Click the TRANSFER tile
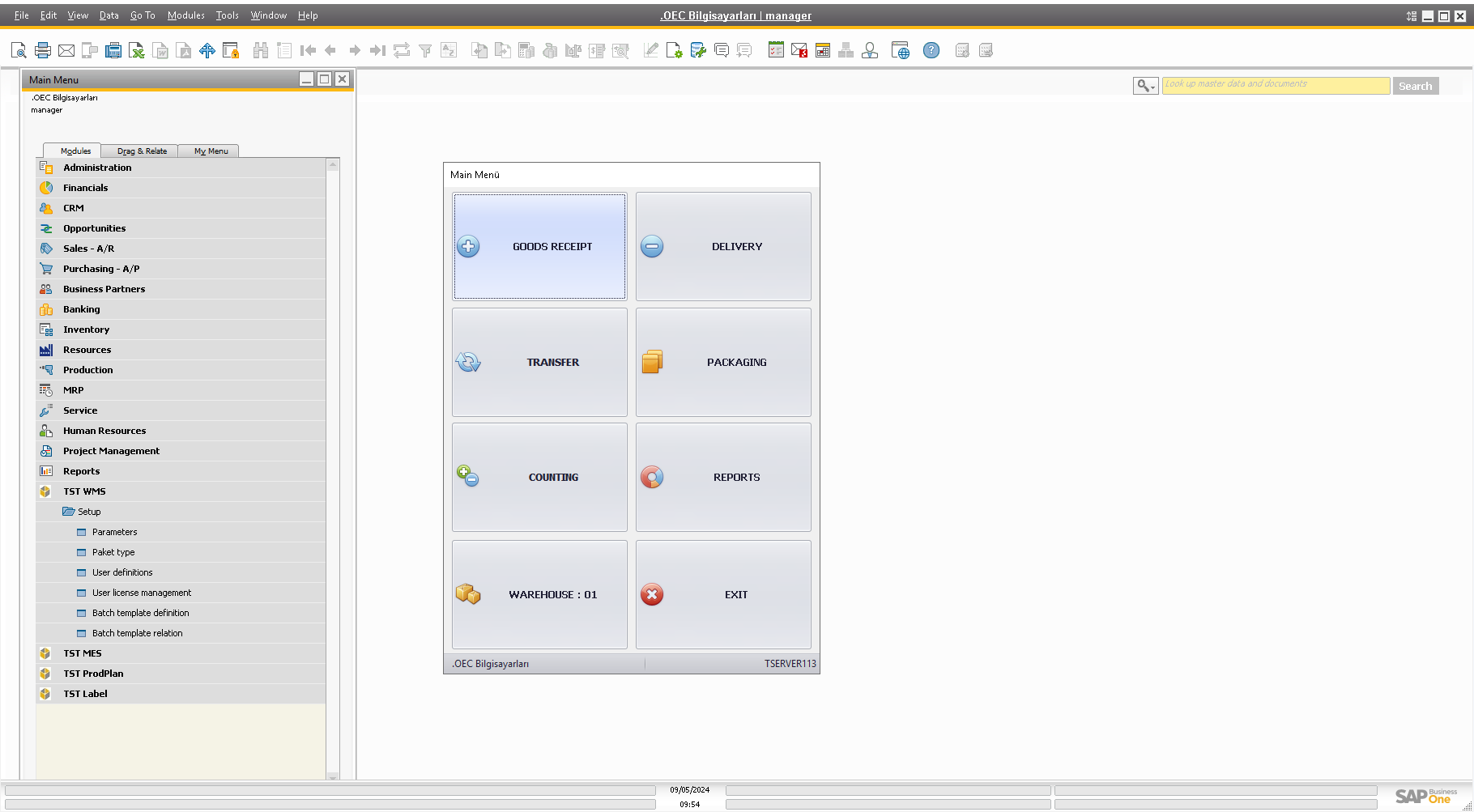The height and width of the screenshot is (812, 1474). [x=539, y=362]
